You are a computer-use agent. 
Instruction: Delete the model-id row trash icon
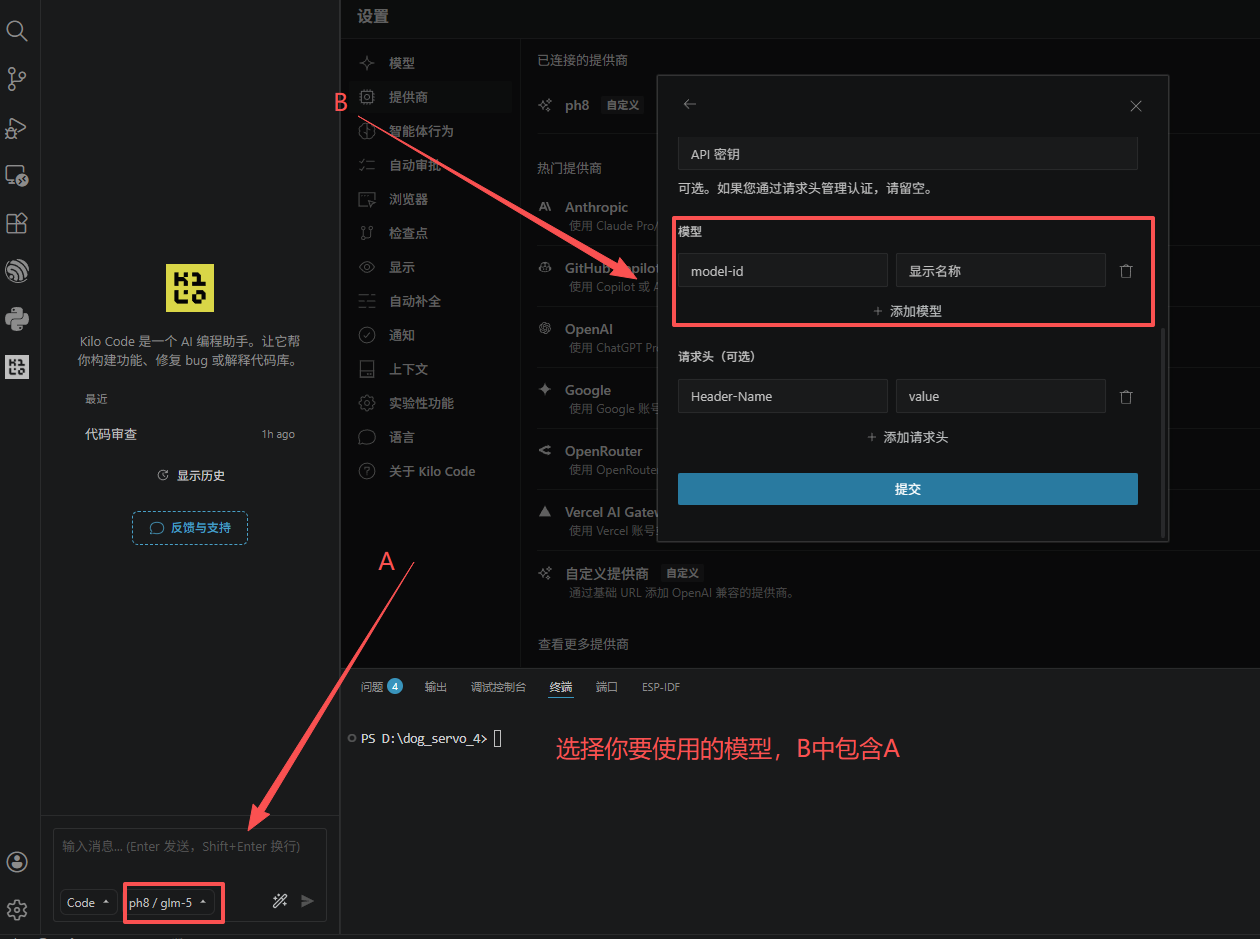(x=1126, y=271)
